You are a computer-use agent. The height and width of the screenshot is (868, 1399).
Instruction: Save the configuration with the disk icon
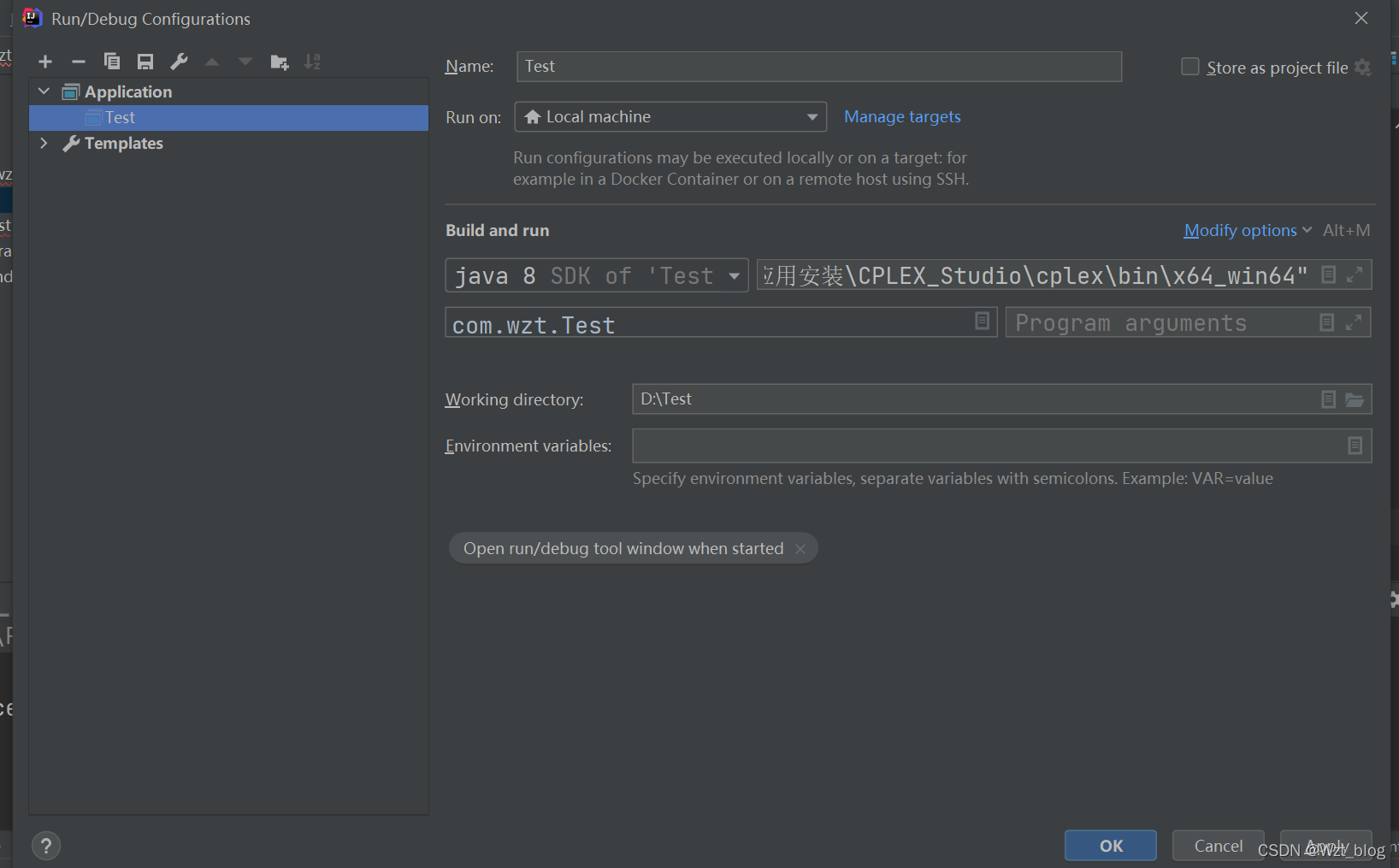(145, 62)
